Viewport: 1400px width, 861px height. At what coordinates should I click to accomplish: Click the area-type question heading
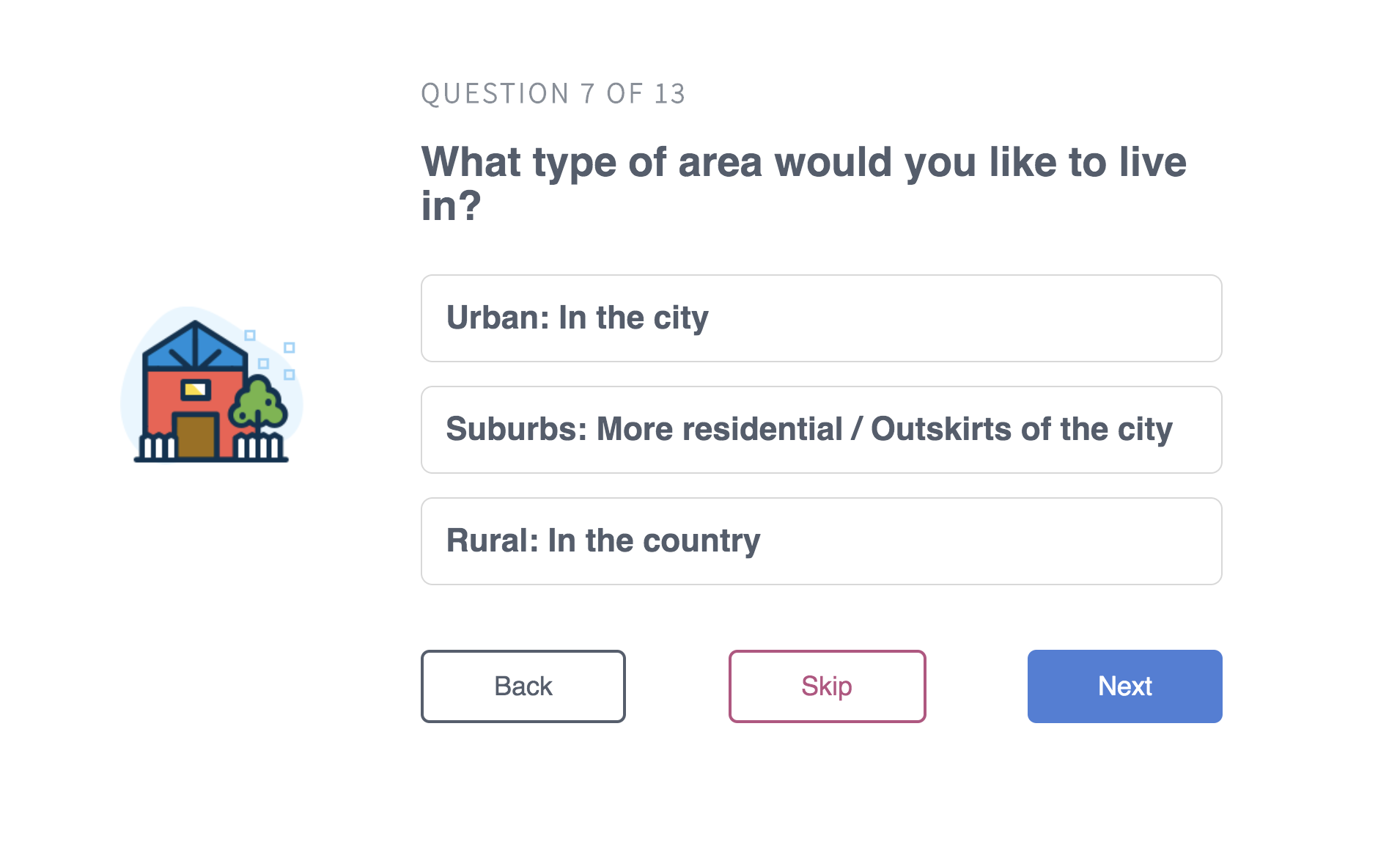click(x=803, y=183)
